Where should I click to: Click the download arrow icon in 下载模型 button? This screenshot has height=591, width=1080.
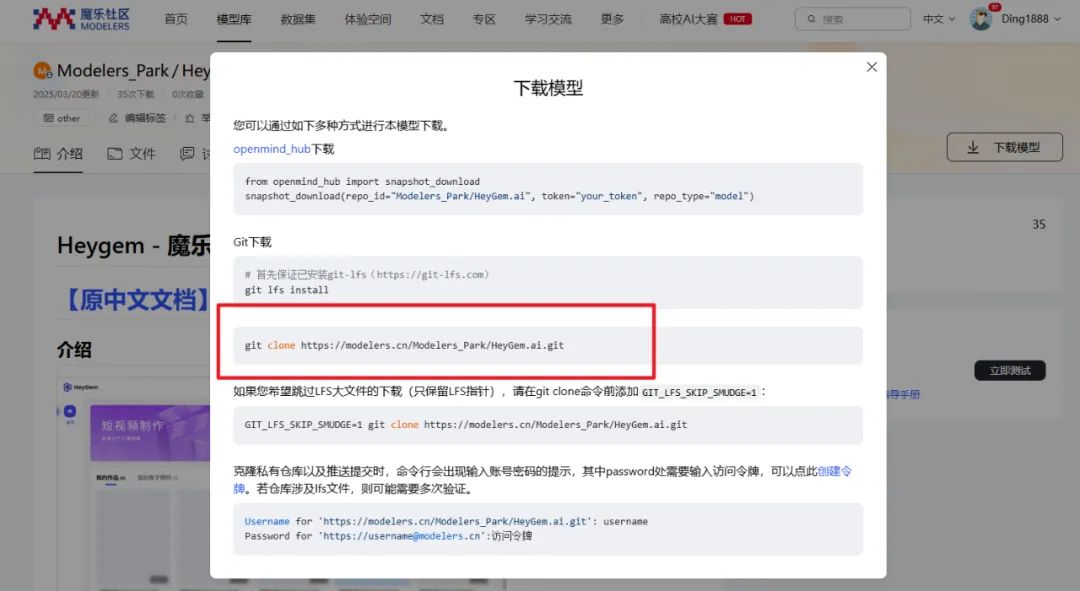tap(973, 147)
